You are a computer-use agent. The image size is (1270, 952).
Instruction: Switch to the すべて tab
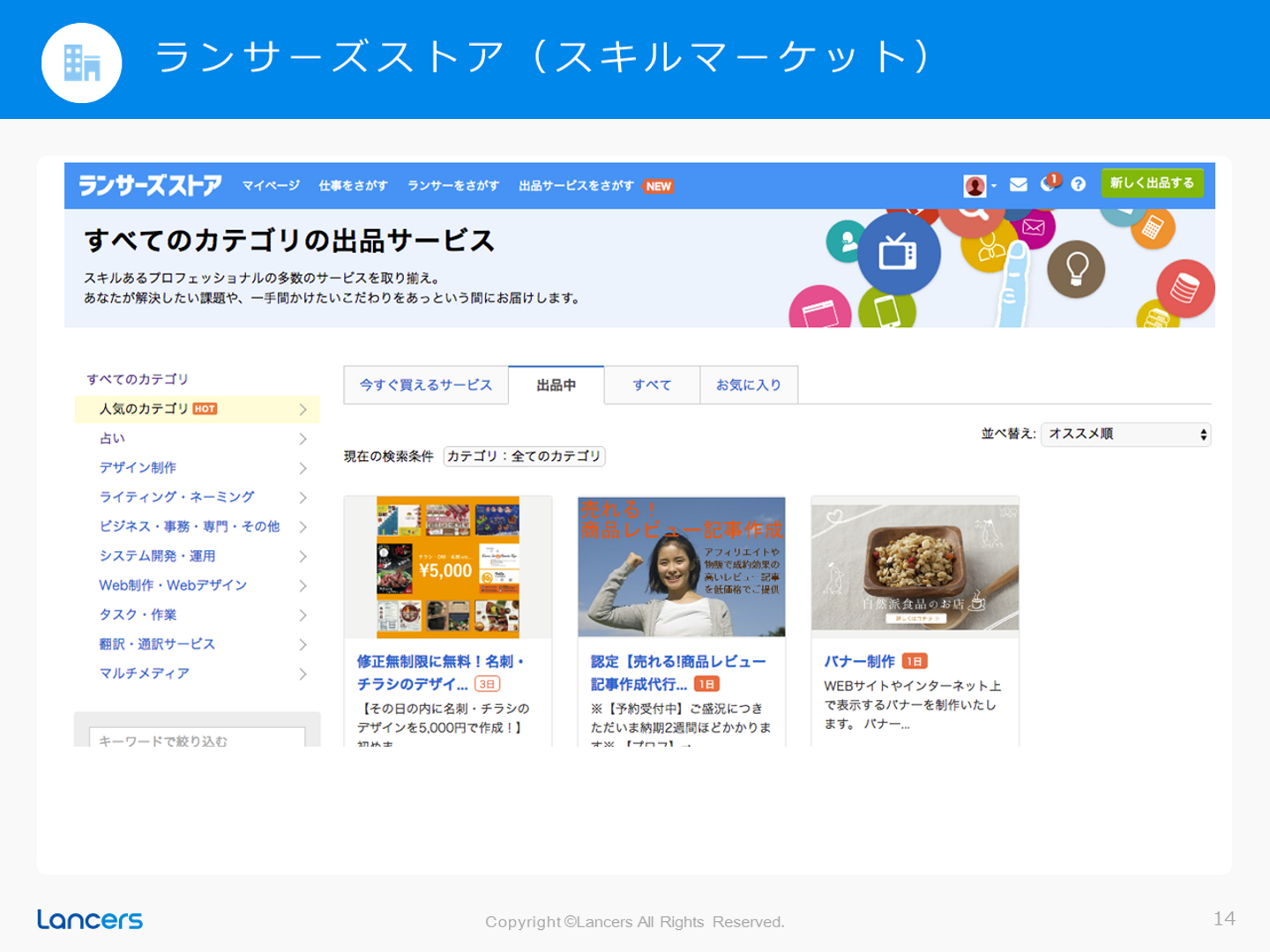pos(652,385)
